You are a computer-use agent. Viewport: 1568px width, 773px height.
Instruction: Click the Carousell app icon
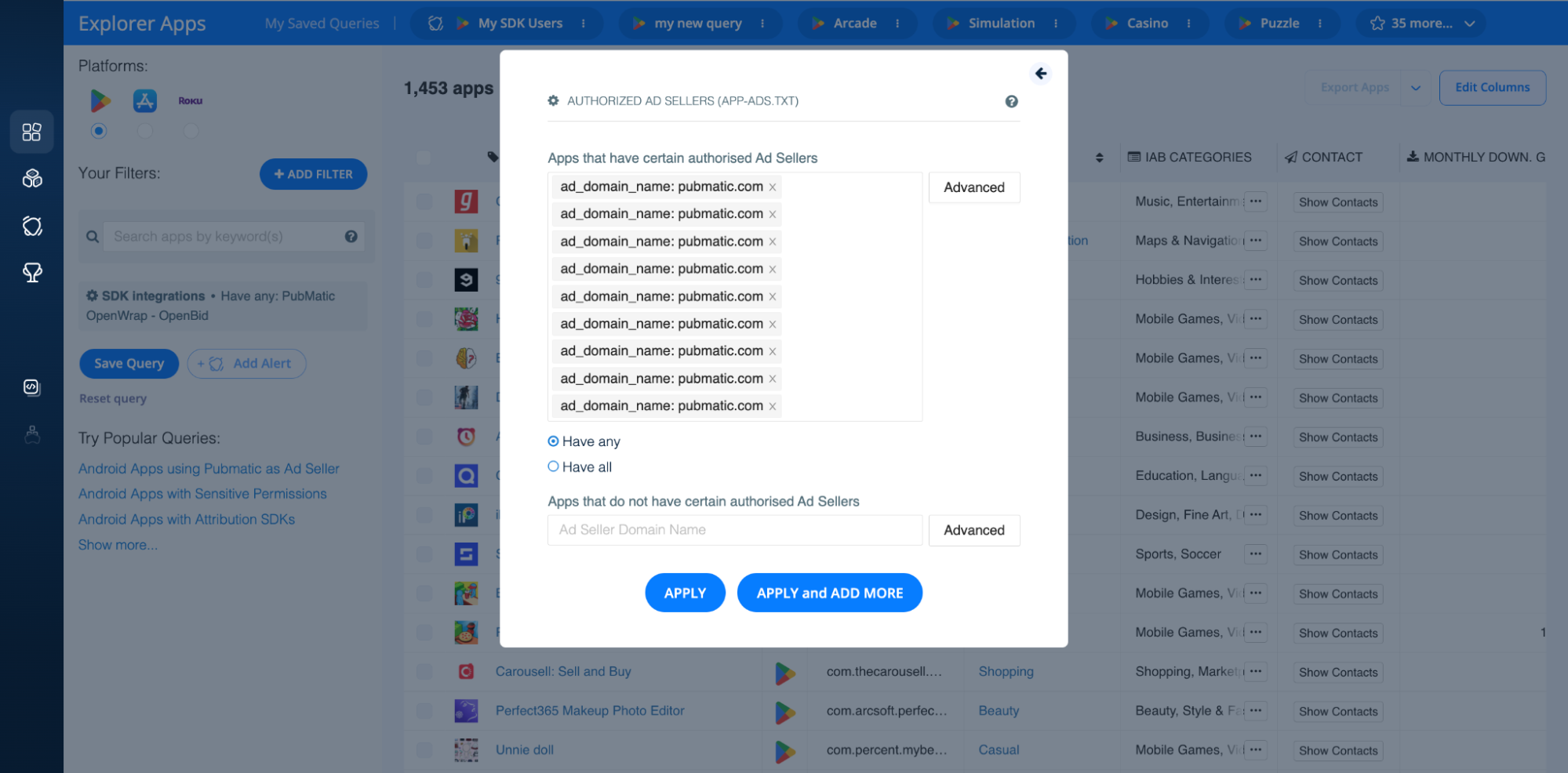point(466,672)
